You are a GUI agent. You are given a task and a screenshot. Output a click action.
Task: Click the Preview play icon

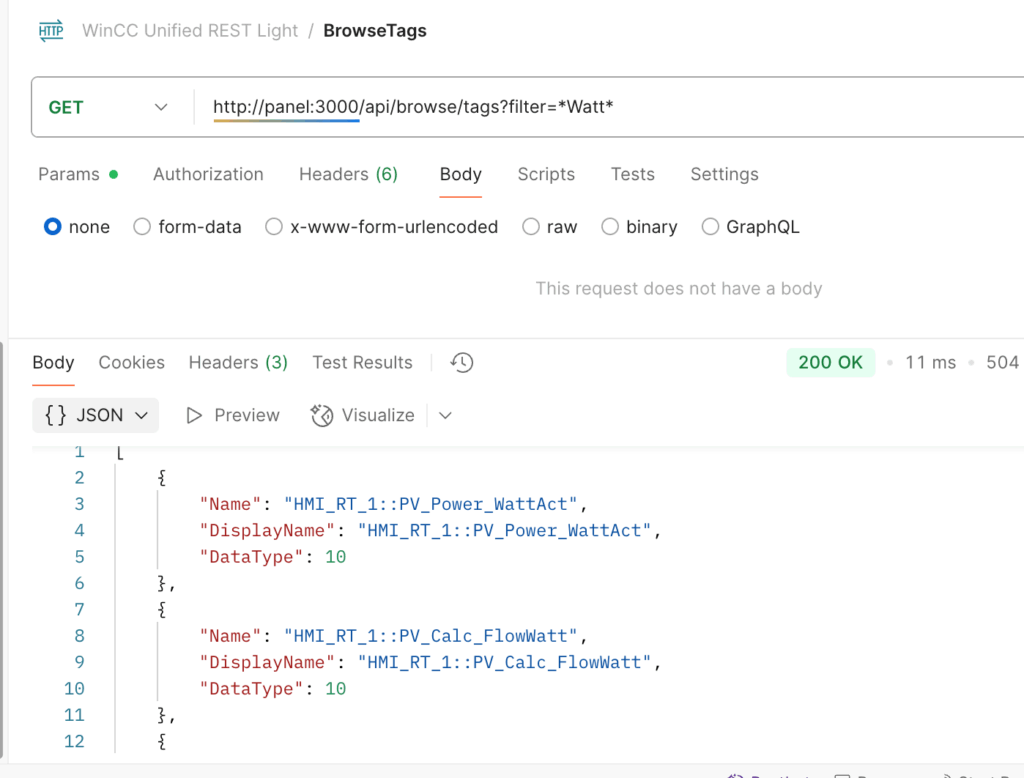(194, 415)
